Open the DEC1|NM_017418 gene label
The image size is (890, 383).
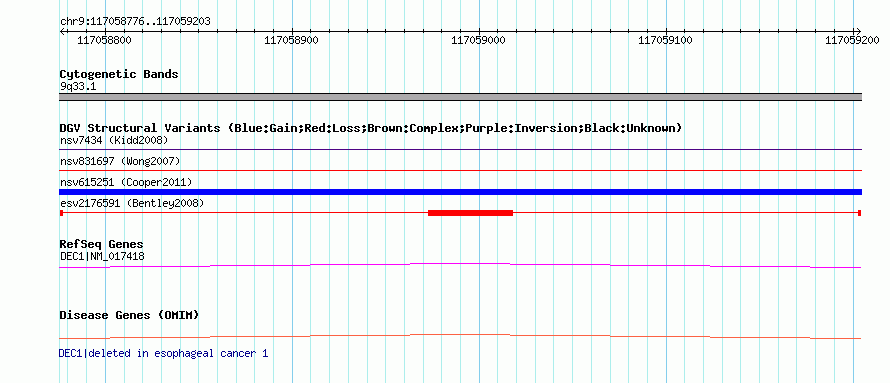[x=102, y=256]
